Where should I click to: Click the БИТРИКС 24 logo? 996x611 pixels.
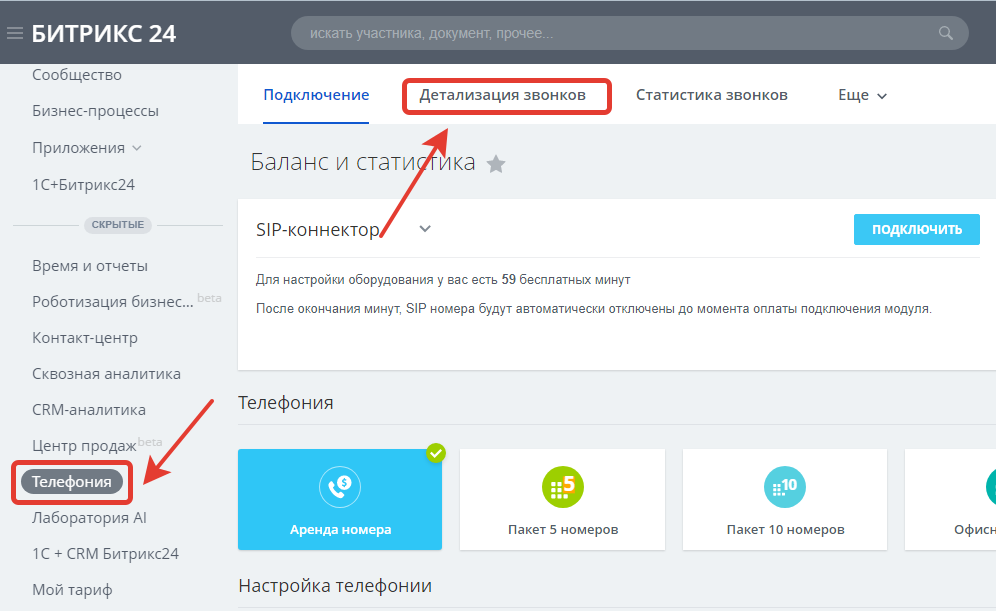tap(103, 33)
